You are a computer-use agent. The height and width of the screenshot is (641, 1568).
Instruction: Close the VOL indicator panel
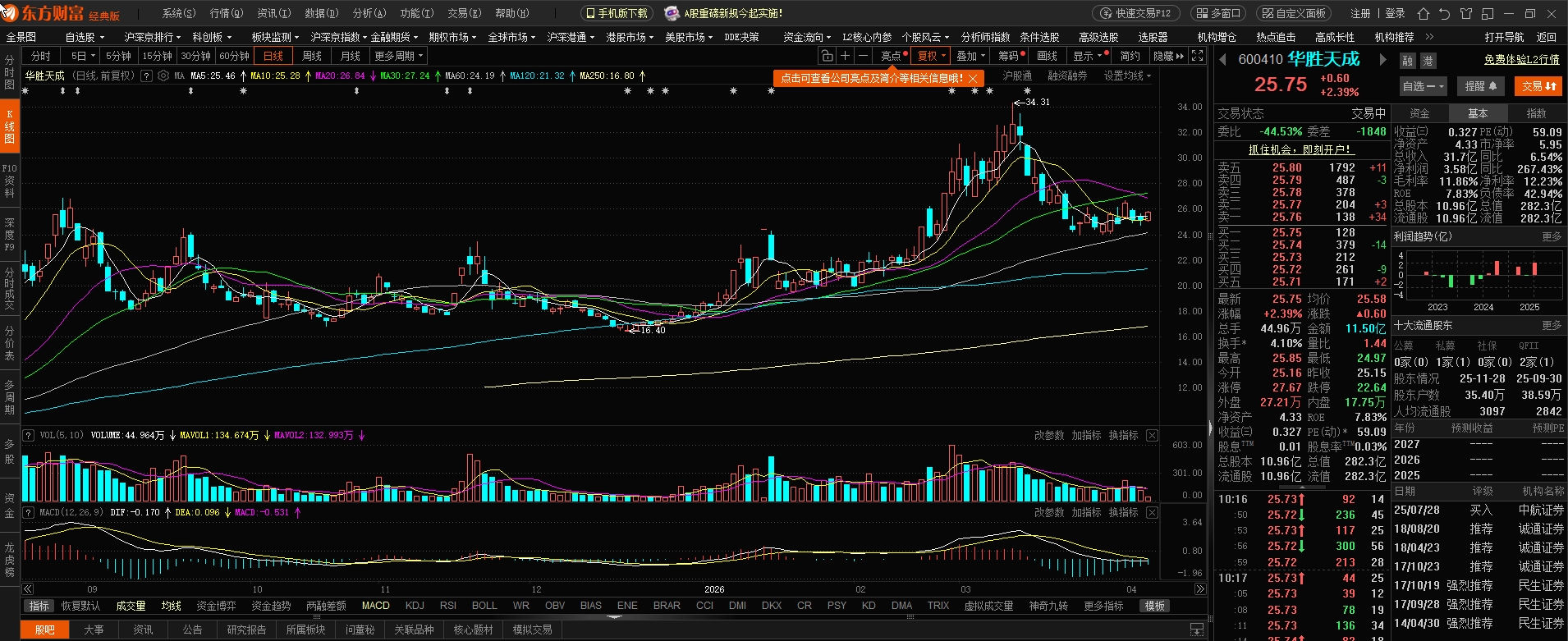(1152, 435)
